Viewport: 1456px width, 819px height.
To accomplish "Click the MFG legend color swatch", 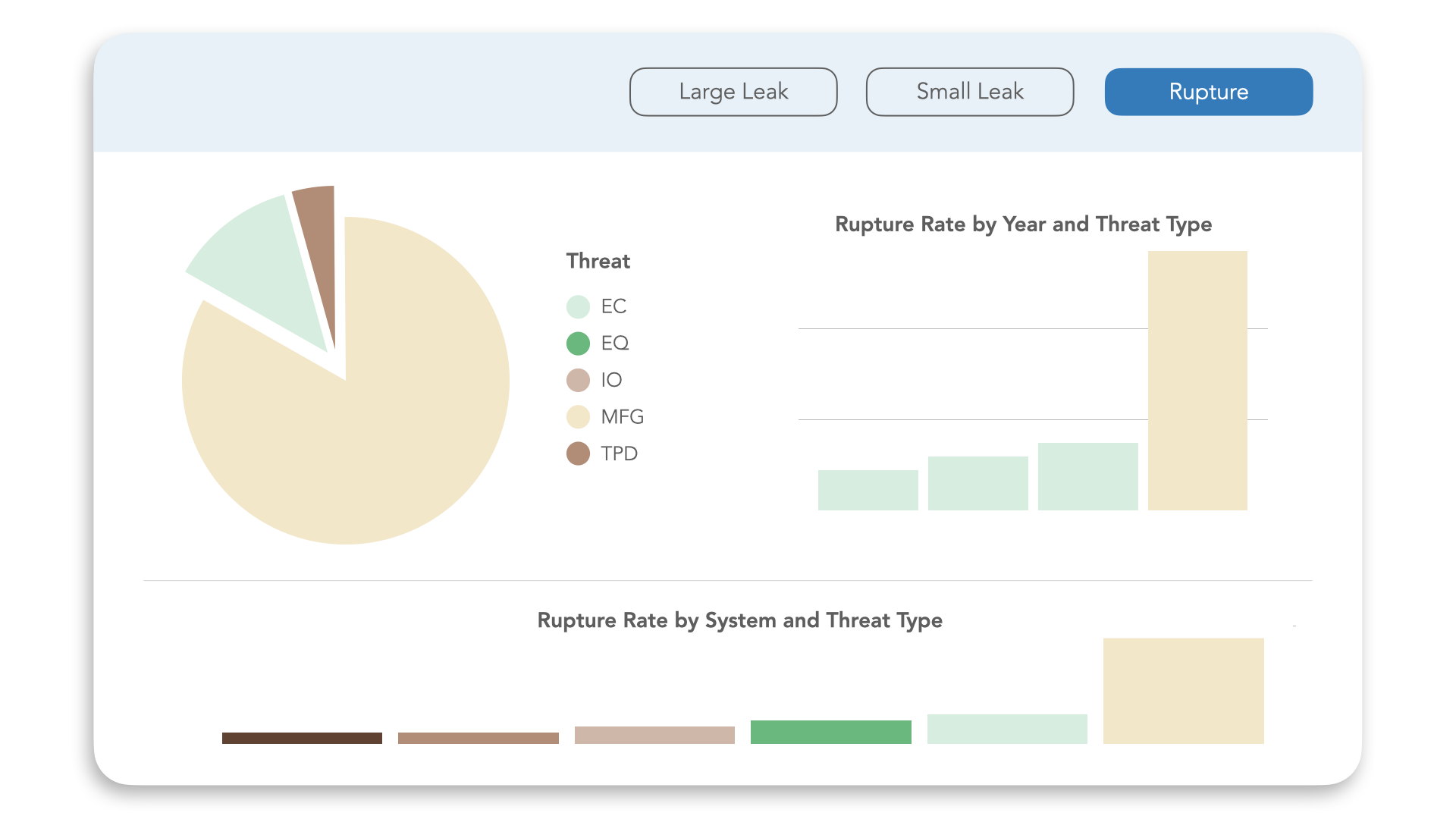I will (578, 416).
